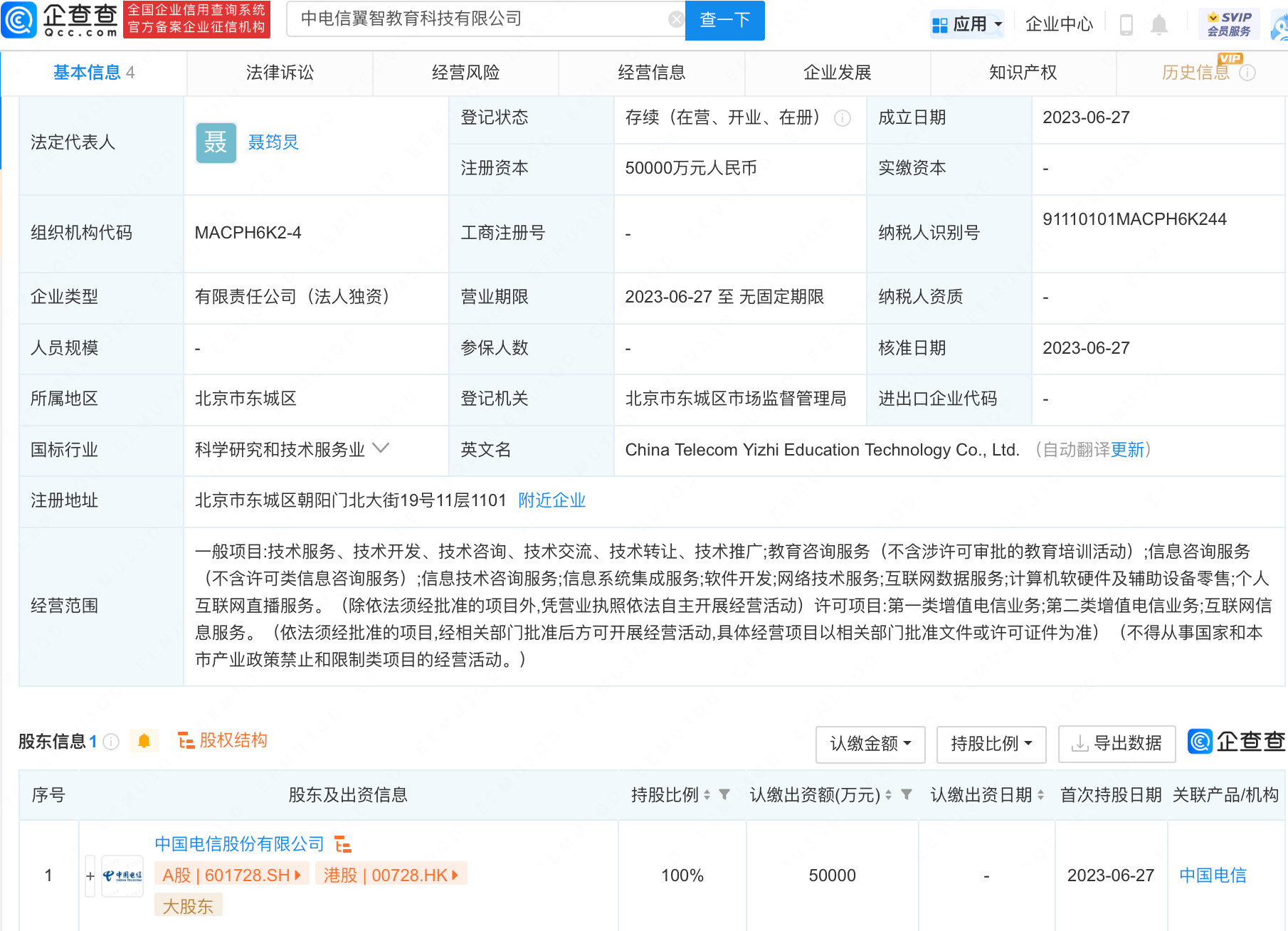1288x931 pixels.
Task: Open legal representative 聂筠灵 link
Action: point(273,142)
